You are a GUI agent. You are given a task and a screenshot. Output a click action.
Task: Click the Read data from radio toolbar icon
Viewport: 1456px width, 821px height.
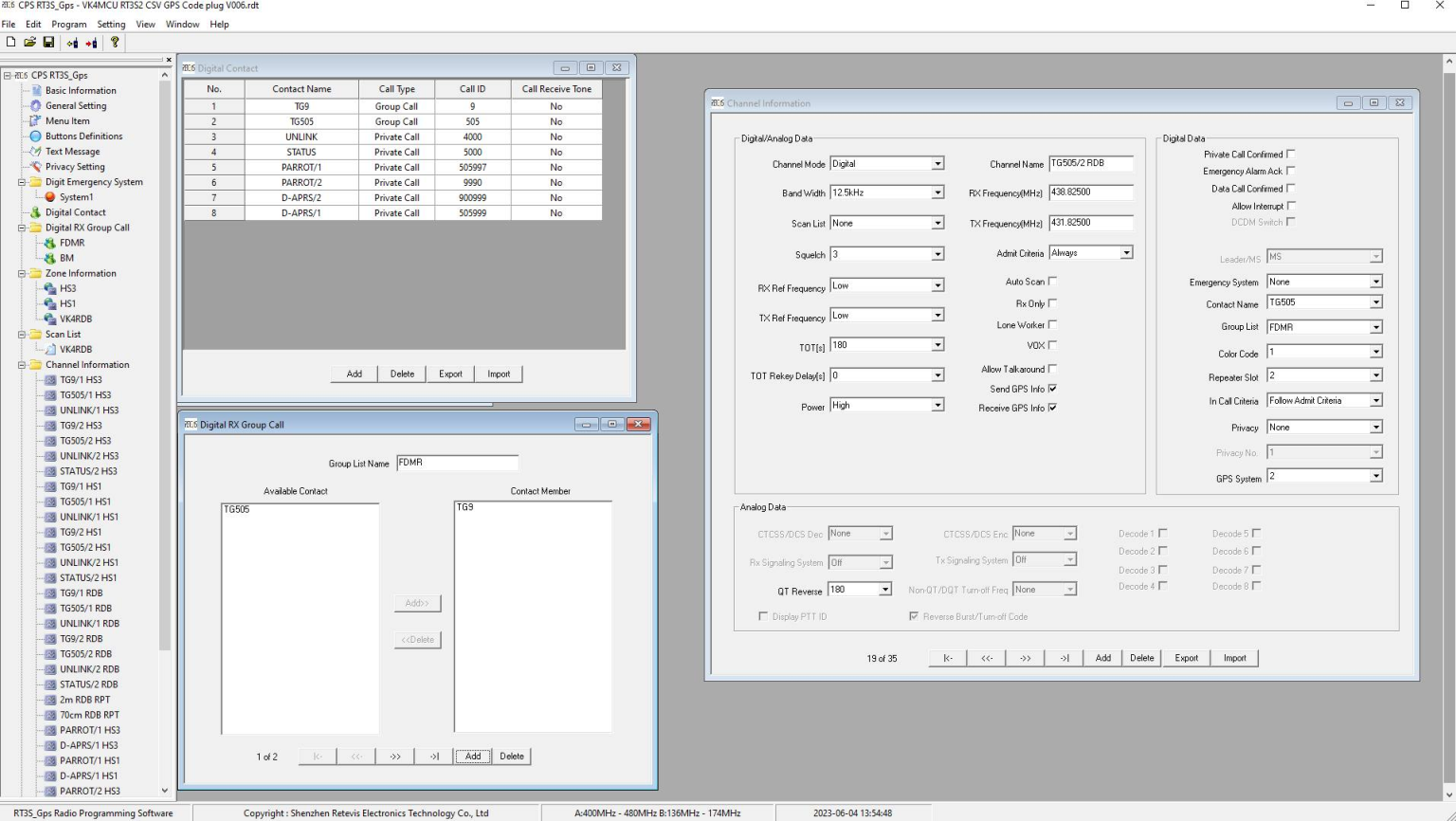click(x=72, y=43)
